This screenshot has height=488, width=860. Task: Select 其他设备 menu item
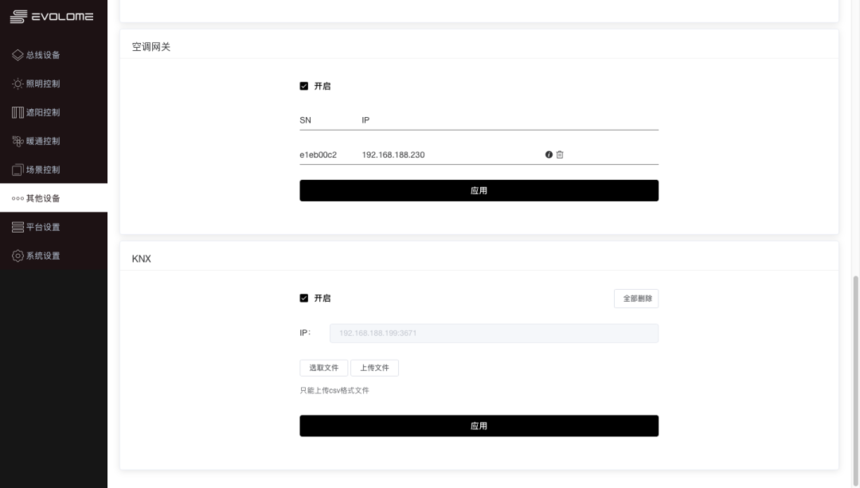click(54, 198)
